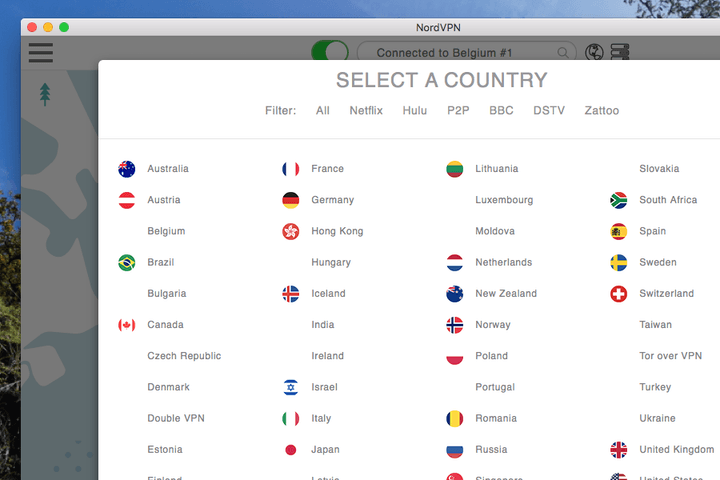Screen dimensions: 720x480
Task: Click the United Kingdom flag icon
Action: tap(619, 450)
